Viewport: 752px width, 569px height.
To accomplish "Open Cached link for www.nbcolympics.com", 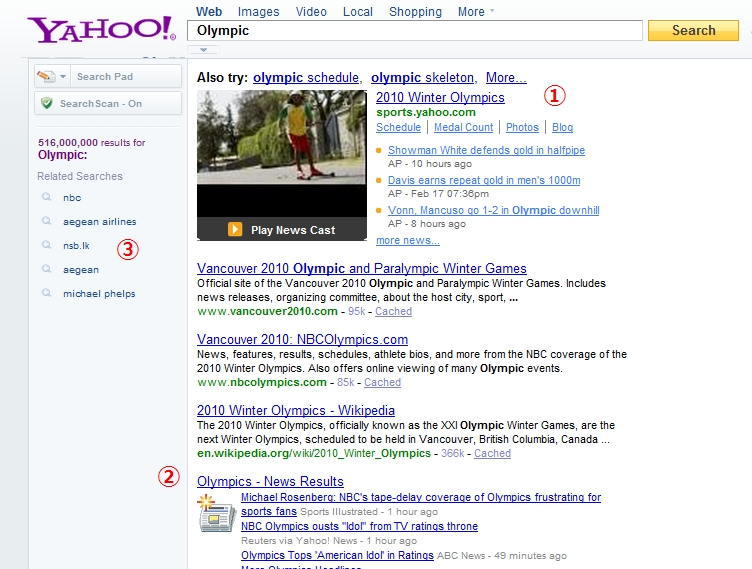I will [382, 382].
